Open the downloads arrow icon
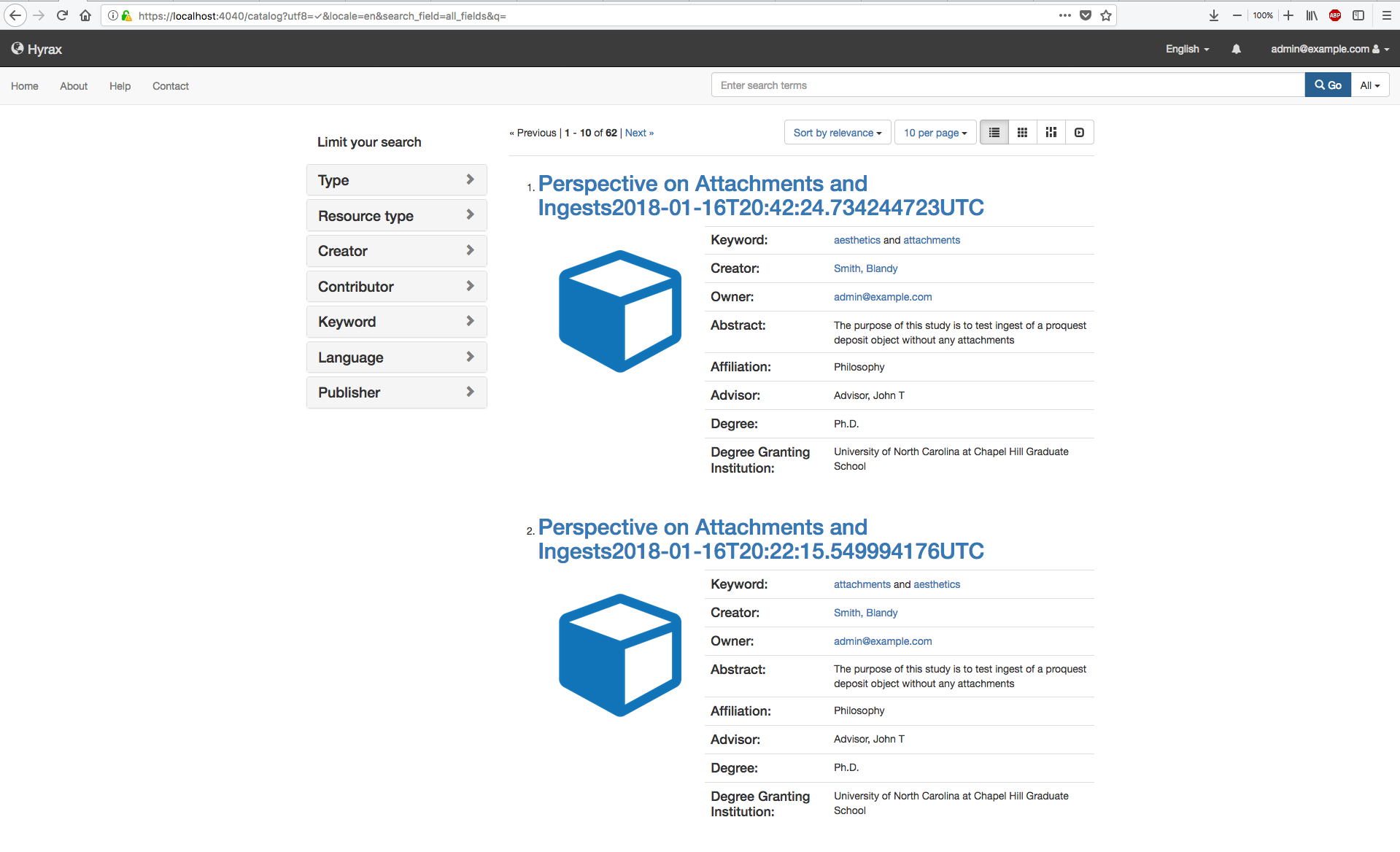The width and height of the screenshot is (1400, 852). point(1214,15)
